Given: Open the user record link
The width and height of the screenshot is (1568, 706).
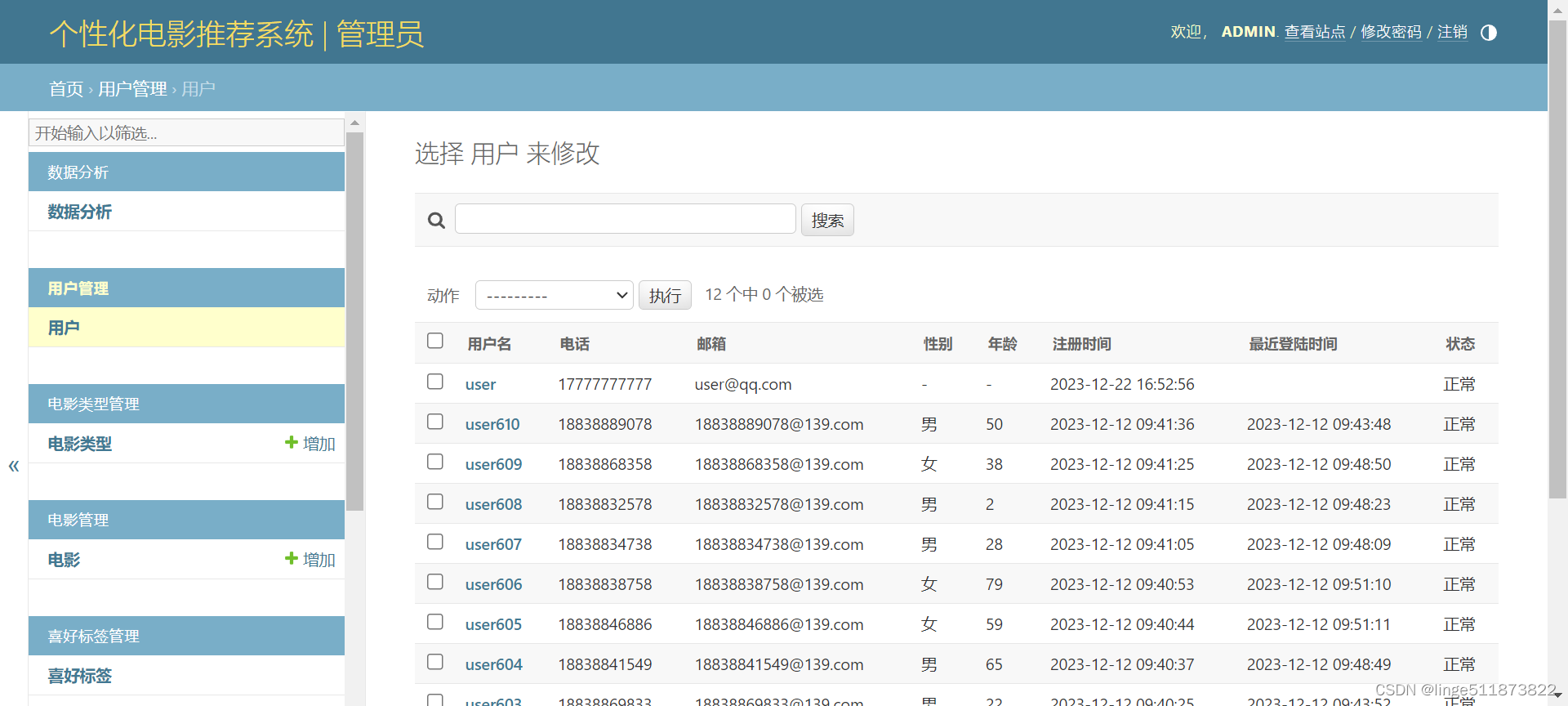Looking at the screenshot, I should tap(480, 384).
